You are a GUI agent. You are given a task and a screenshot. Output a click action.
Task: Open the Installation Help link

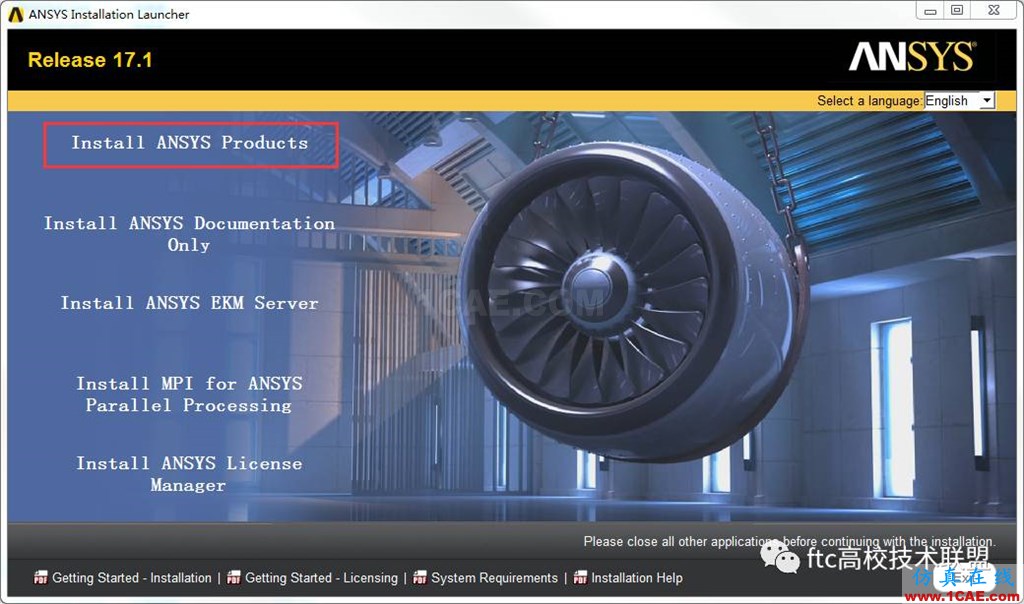(x=637, y=578)
